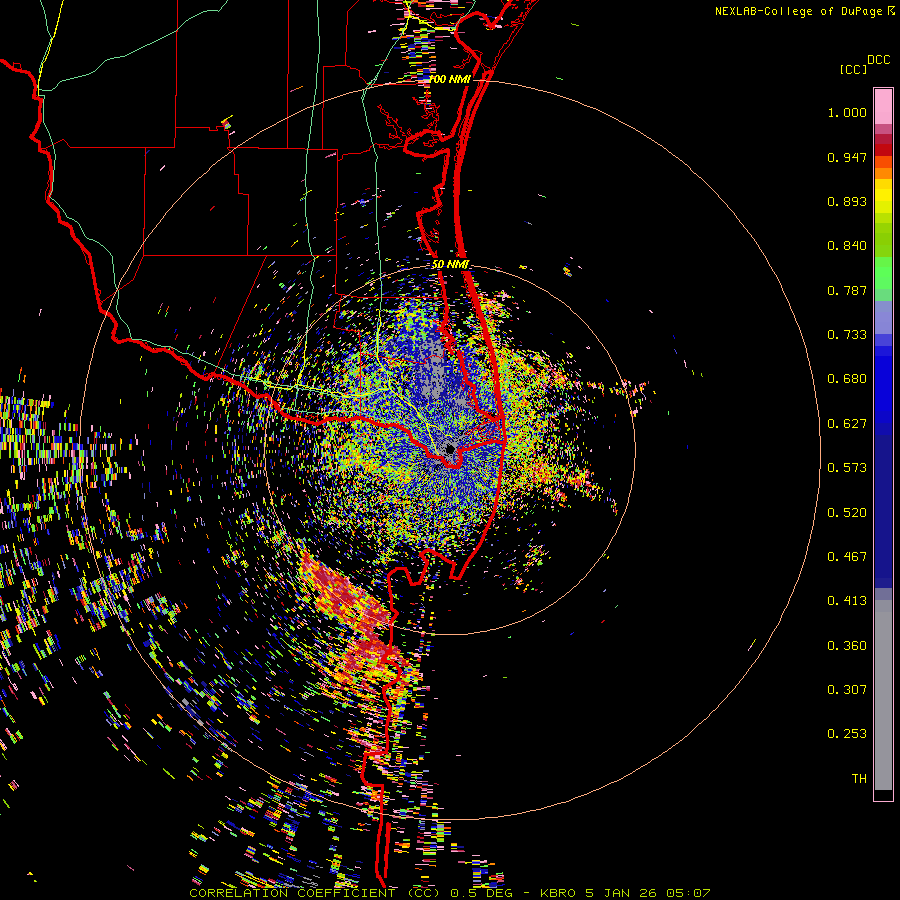Click the 05:07 timestamp in caption
Image resolution: width=900 pixels, height=900 pixels.
click(688, 893)
